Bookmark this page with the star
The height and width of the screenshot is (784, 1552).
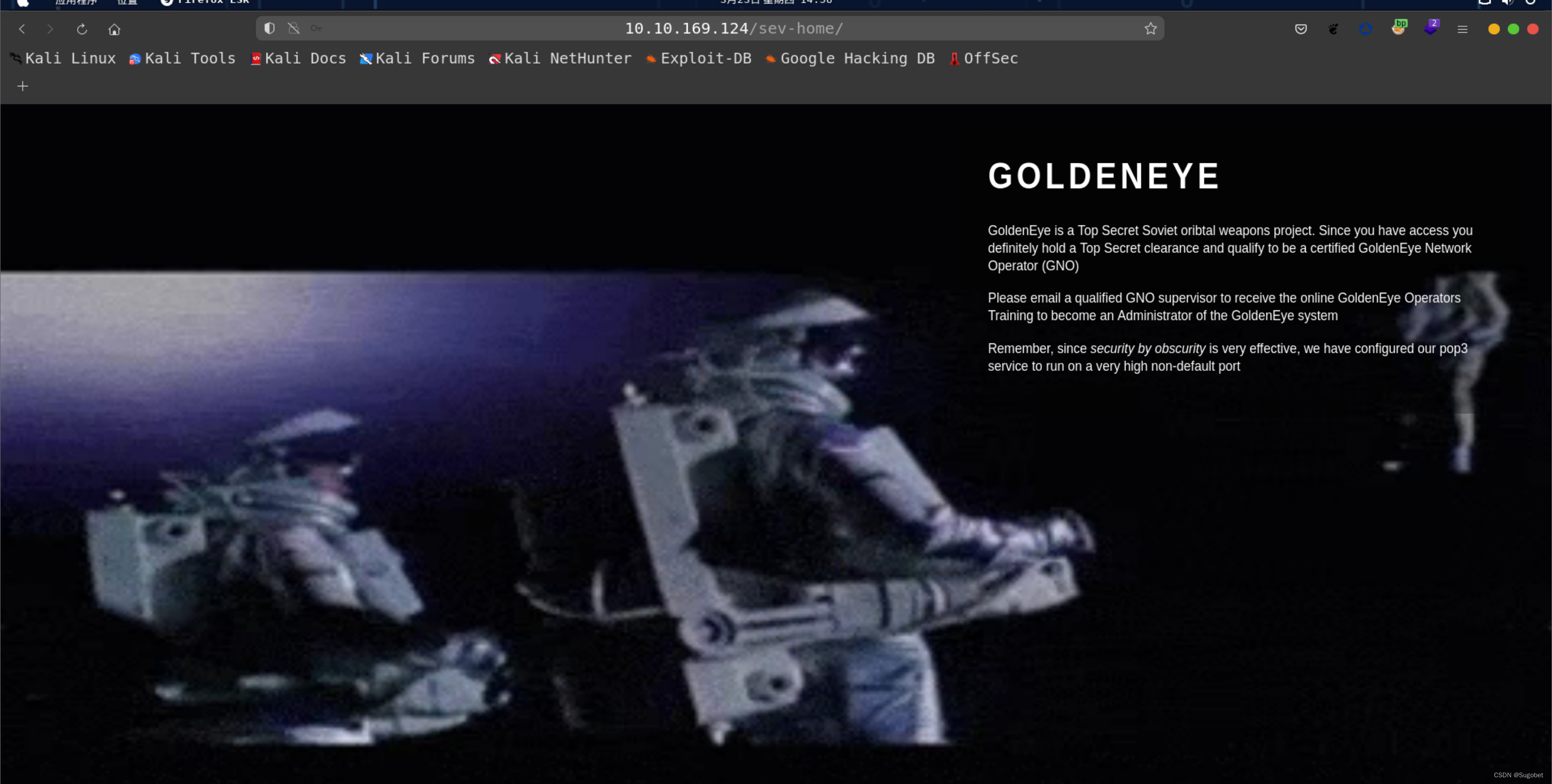1150,28
